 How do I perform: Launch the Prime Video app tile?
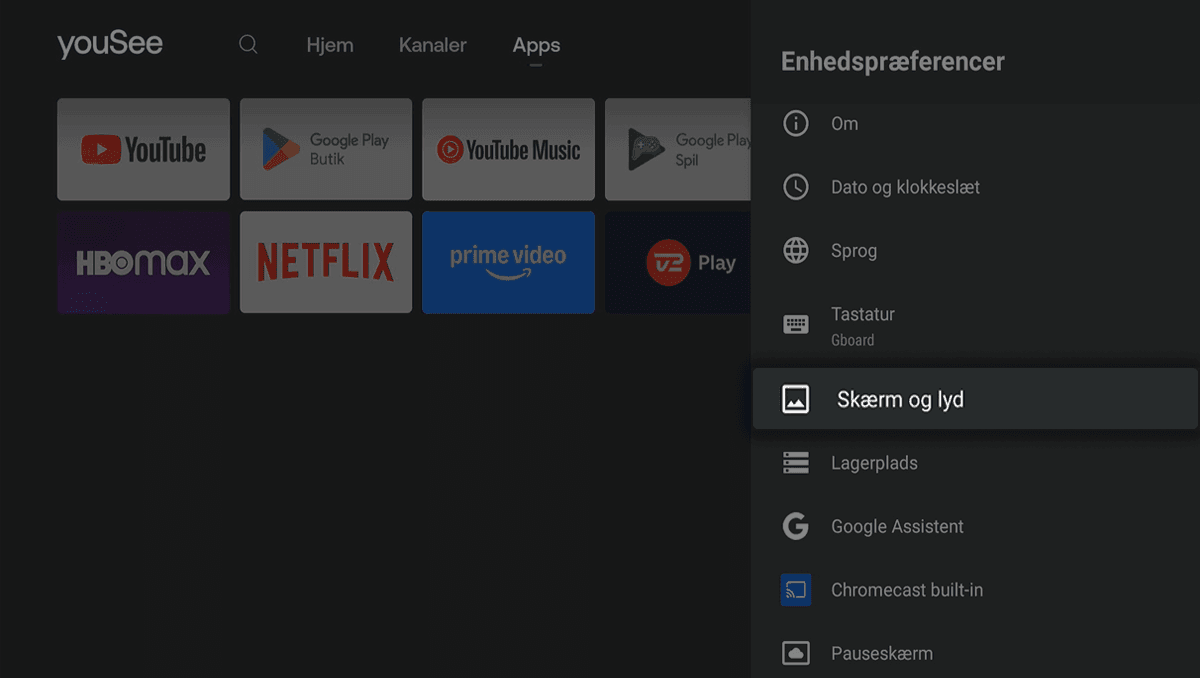[x=508, y=262]
